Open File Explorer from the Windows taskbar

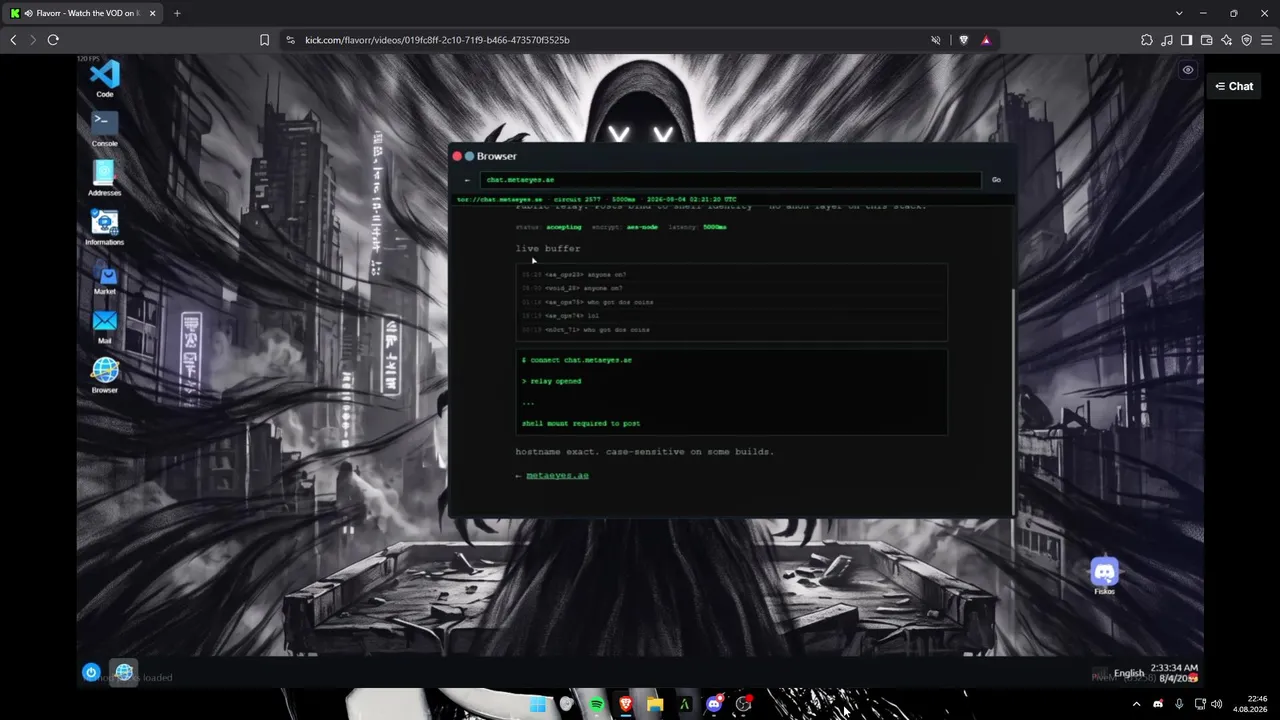point(655,704)
